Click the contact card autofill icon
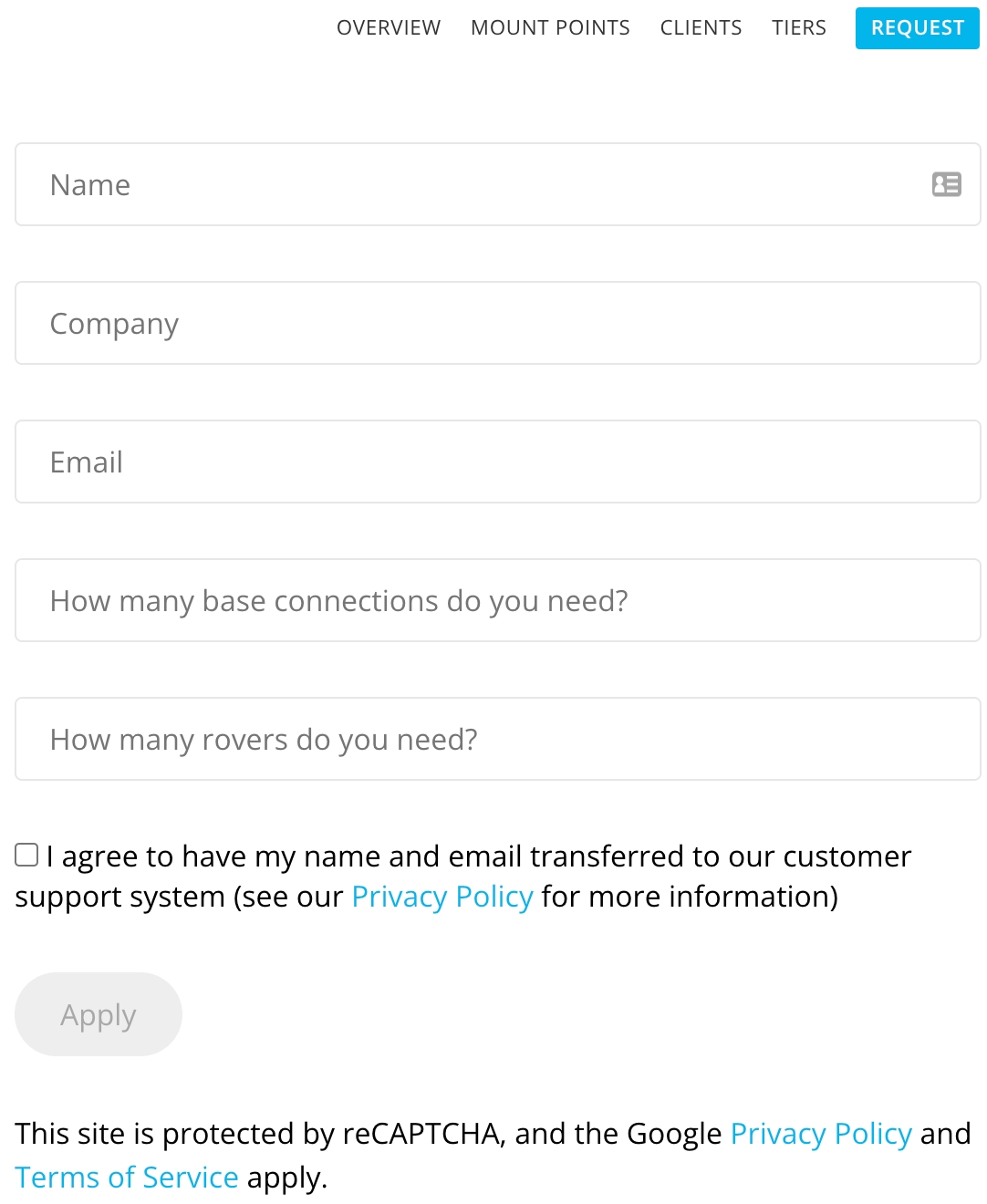The image size is (987, 1204). [x=946, y=185]
